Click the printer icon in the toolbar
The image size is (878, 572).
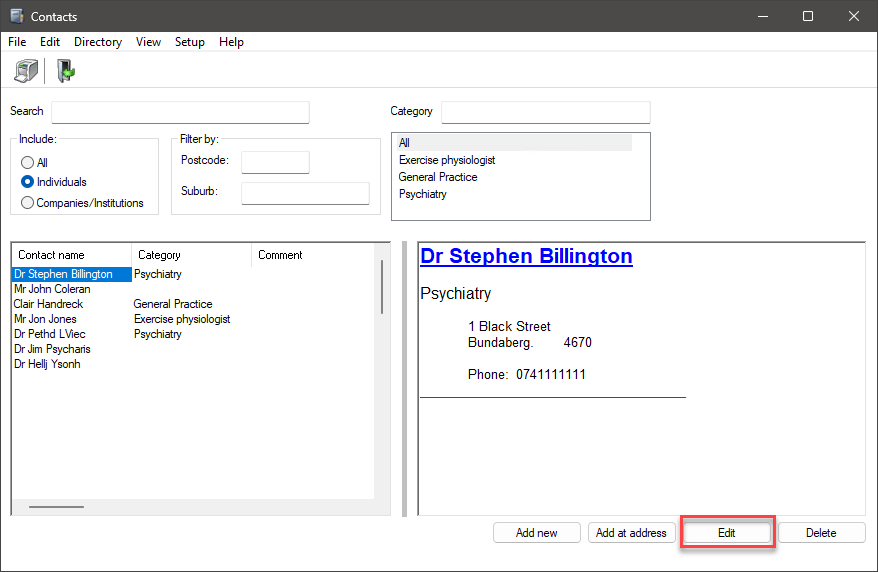[25, 70]
